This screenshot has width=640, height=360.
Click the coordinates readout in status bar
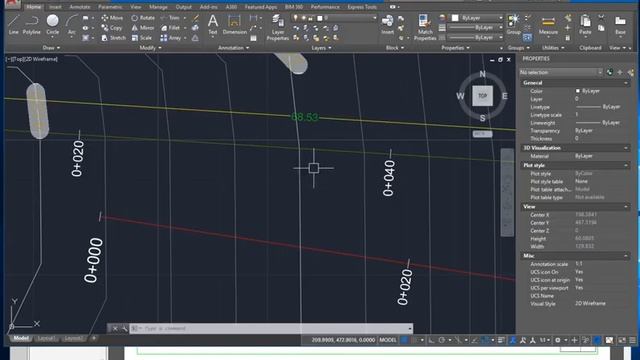click(343, 340)
